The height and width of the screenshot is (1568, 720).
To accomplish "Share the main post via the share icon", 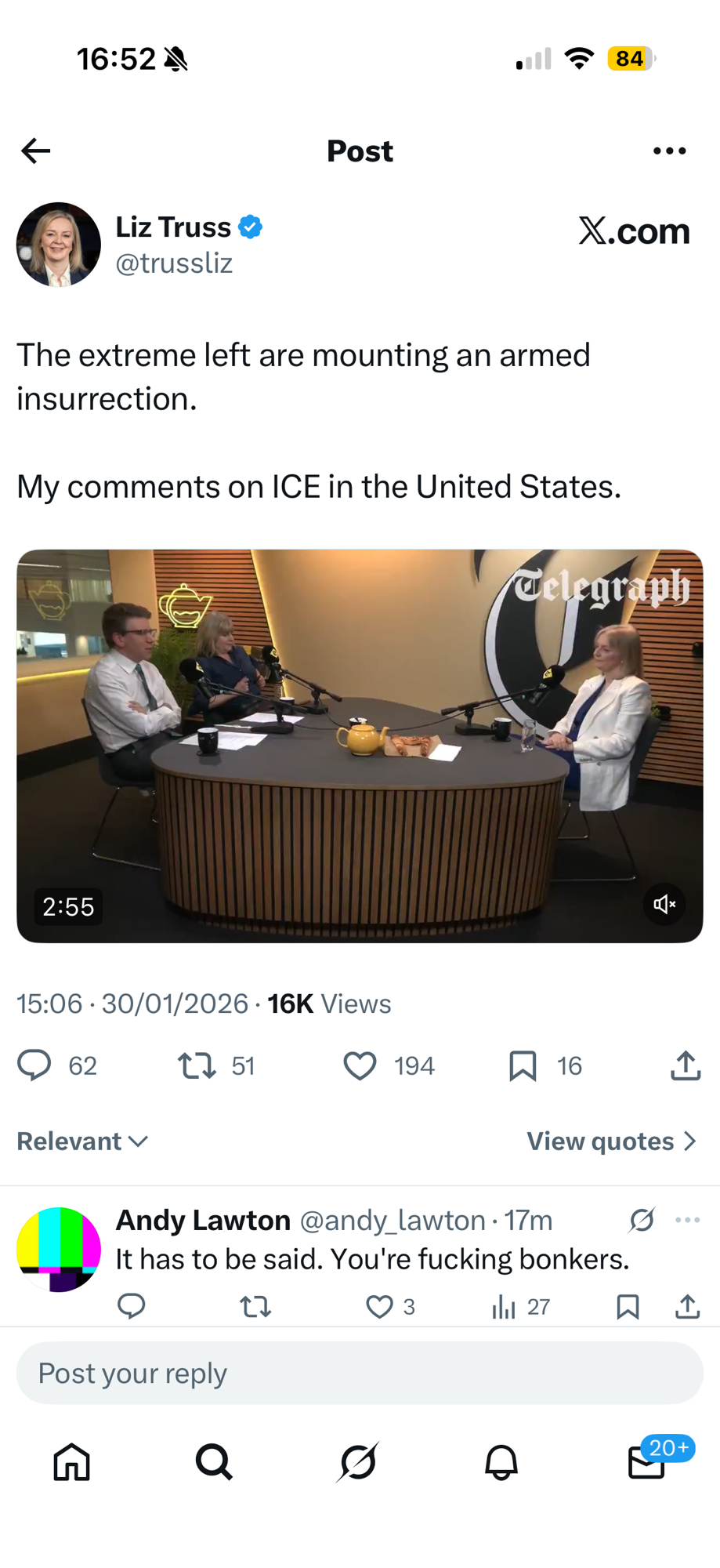I will (686, 1065).
